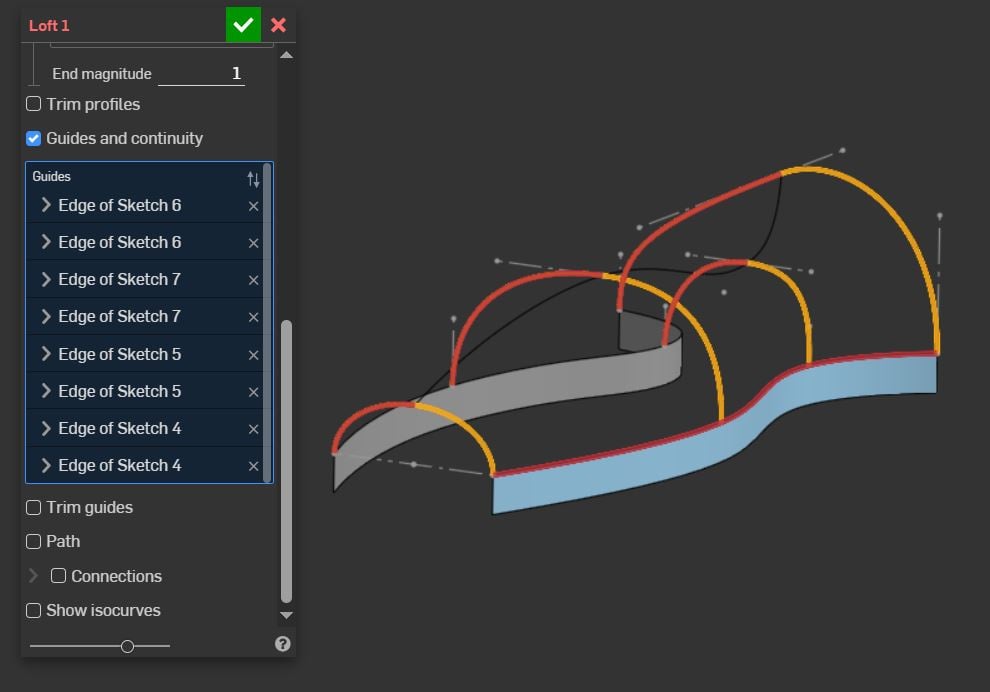The width and height of the screenshot is (990, 692).
Task: Expand the last Edge of Sketch 4 row
Action: [x=45, y=465]
